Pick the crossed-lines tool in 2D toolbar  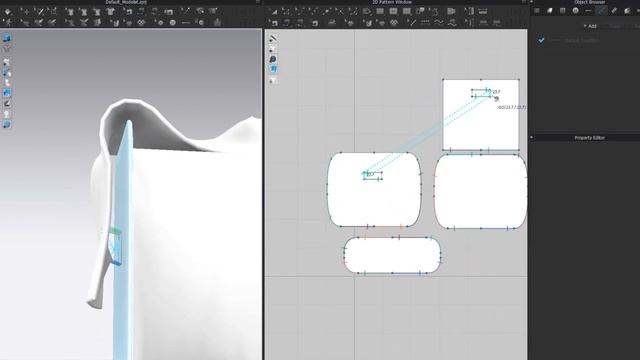tap(340, 12)
